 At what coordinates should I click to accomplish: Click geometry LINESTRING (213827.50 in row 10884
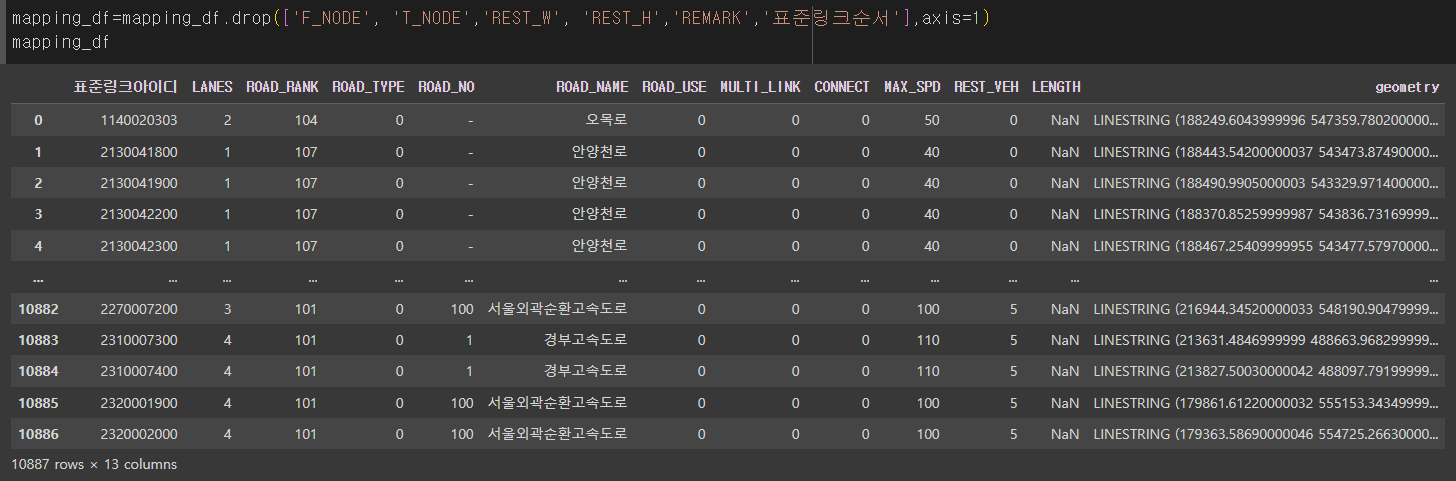pos(1266,372)
